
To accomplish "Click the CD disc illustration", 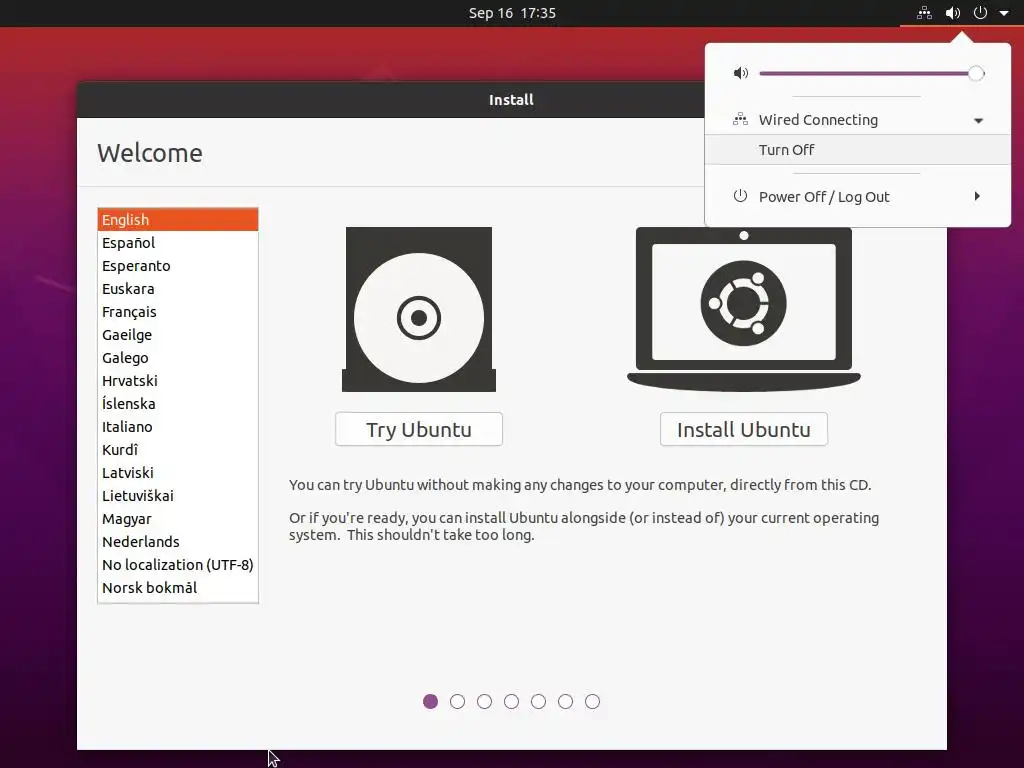I will pyautogui.click(x=419, y=310).
